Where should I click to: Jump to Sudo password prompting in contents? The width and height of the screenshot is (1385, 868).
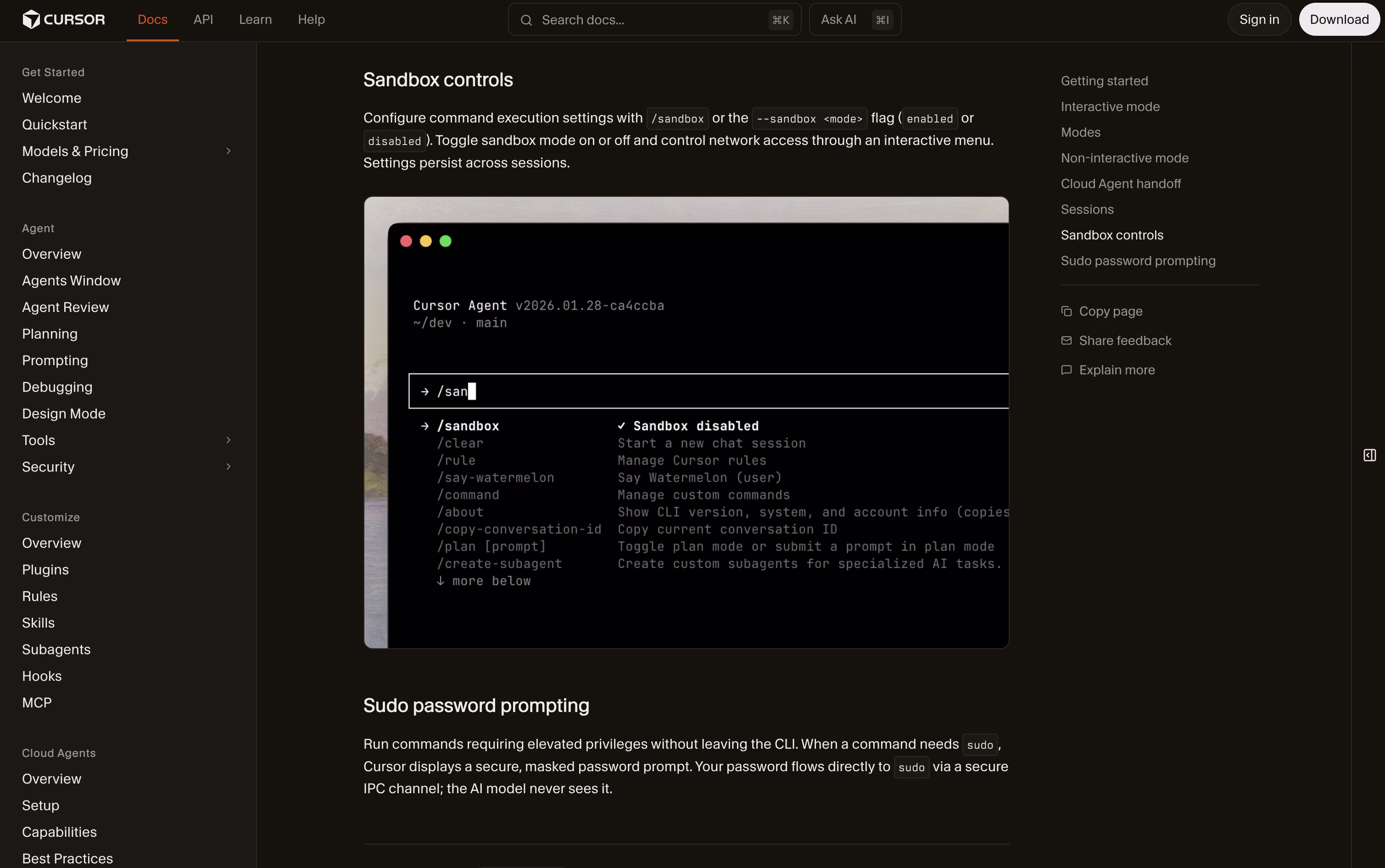click(x=1138, y=261)
